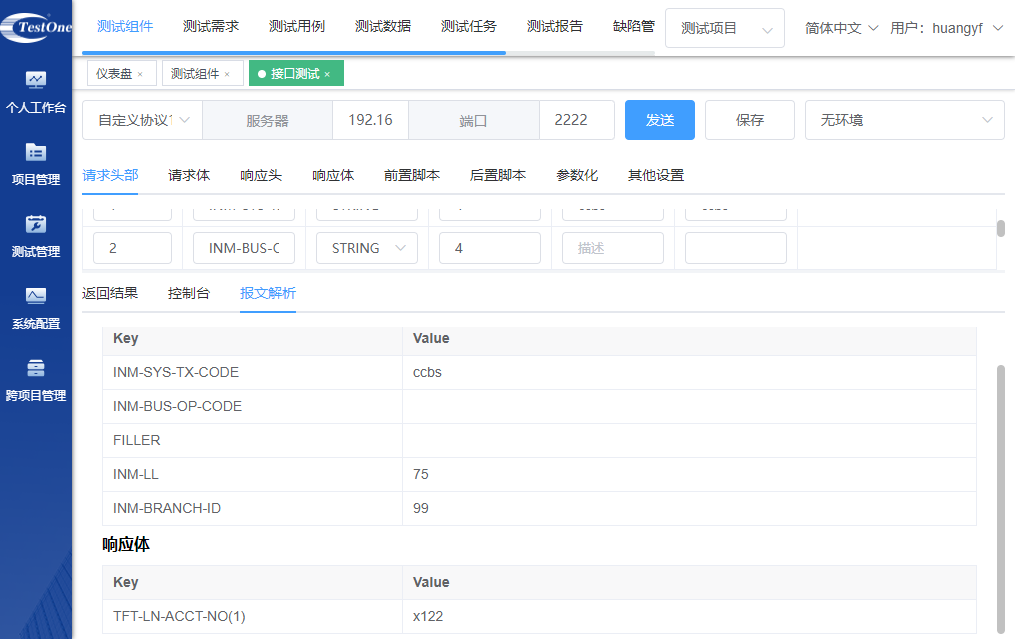Open the 无环境 environment dropdown
1015x639 pixels.
904,120
